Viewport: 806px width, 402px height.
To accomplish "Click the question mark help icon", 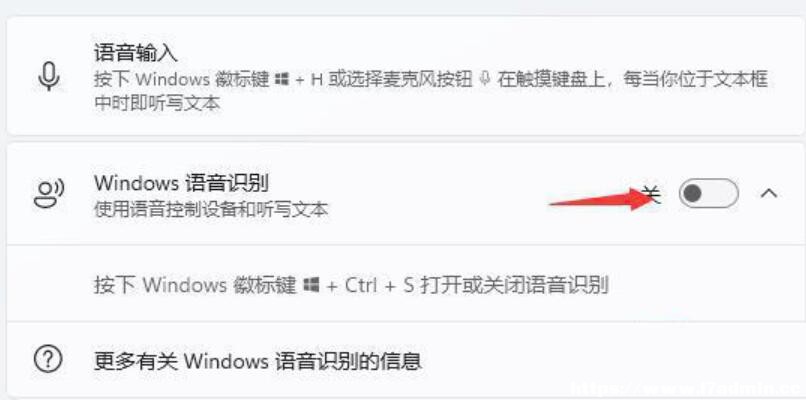I will click(48, 359).
